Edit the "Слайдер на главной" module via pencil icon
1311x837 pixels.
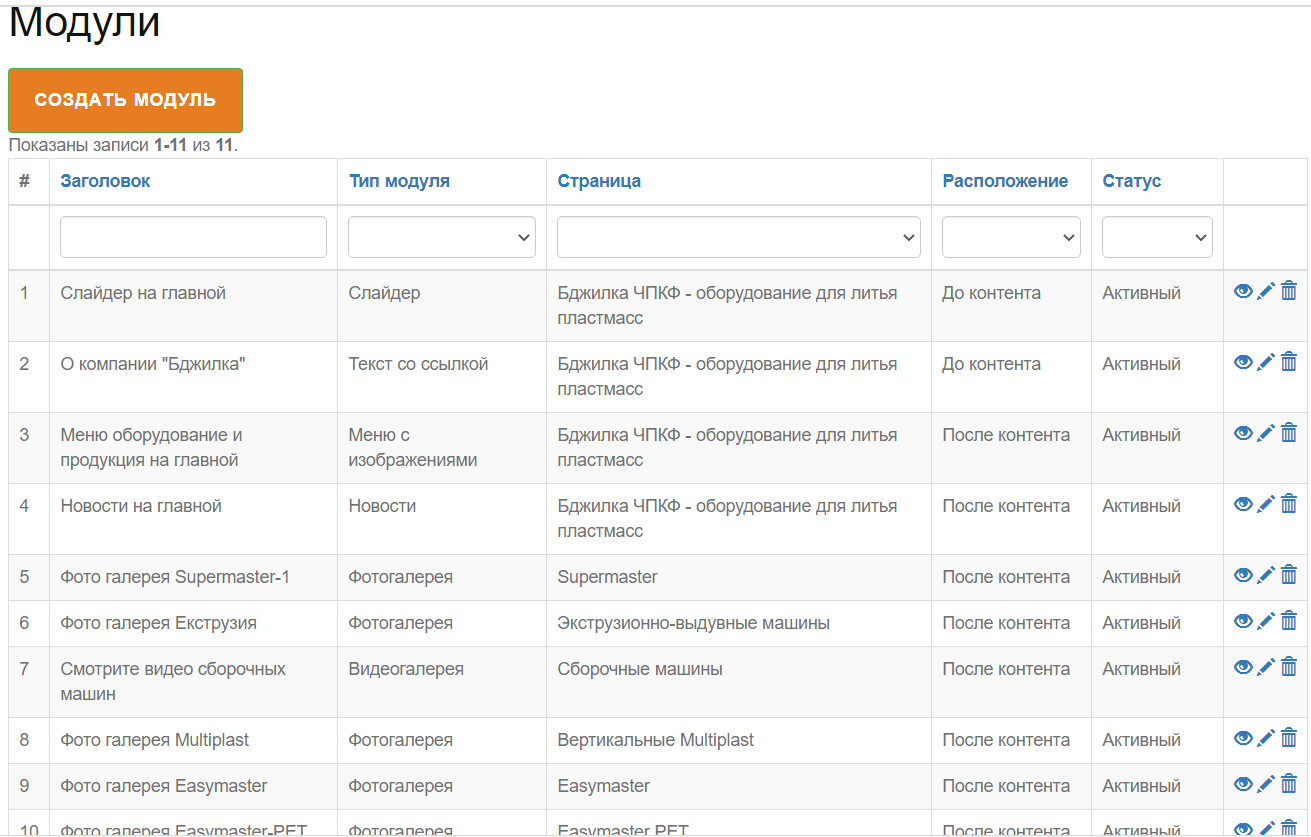point(1266,291)
